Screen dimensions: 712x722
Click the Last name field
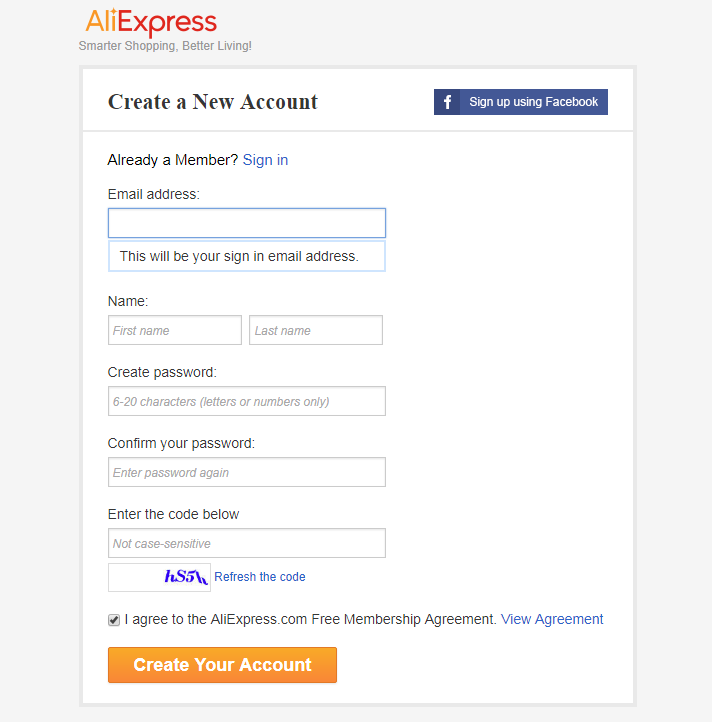tap(316, 330)
